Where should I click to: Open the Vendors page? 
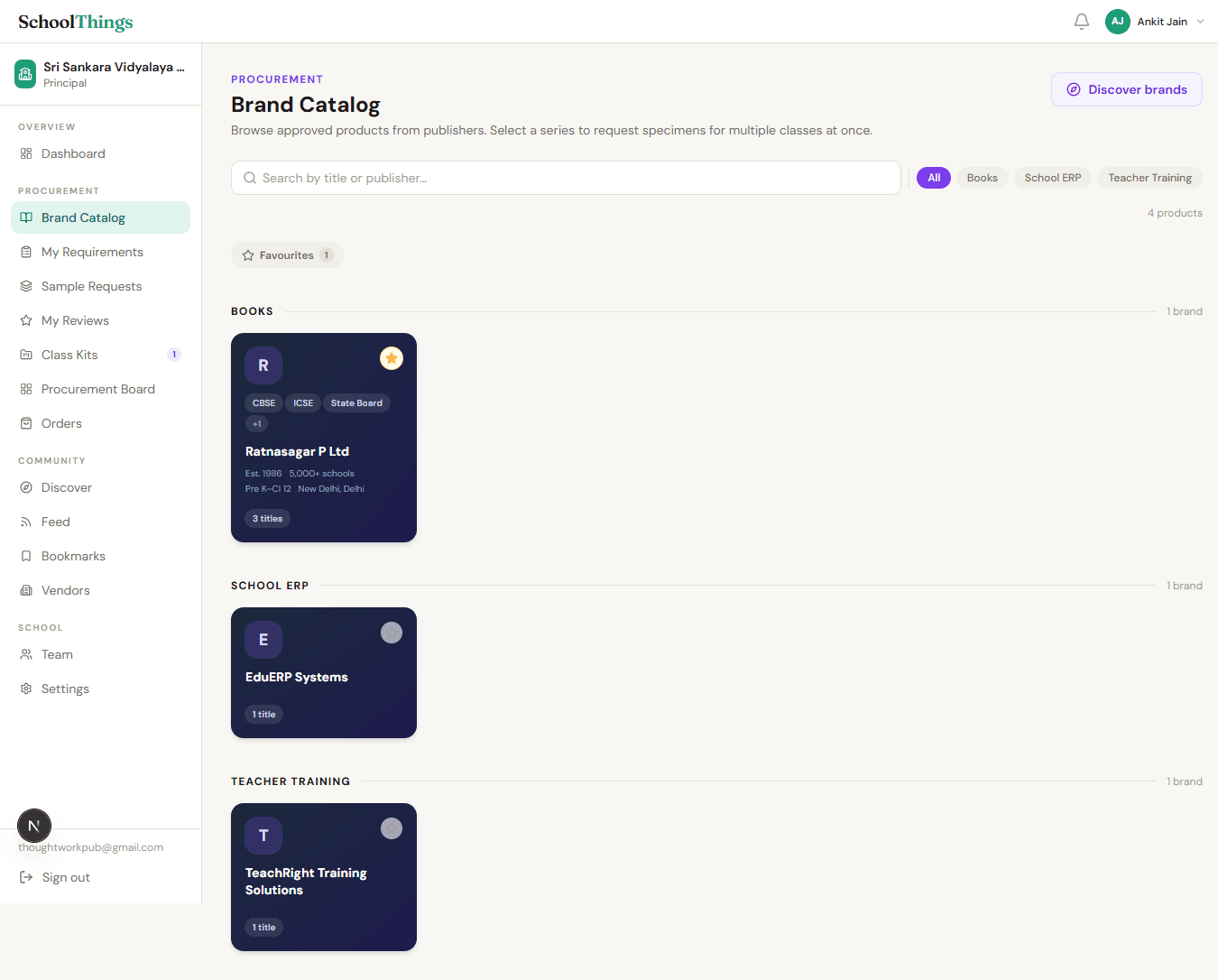(x=100, y=590)
